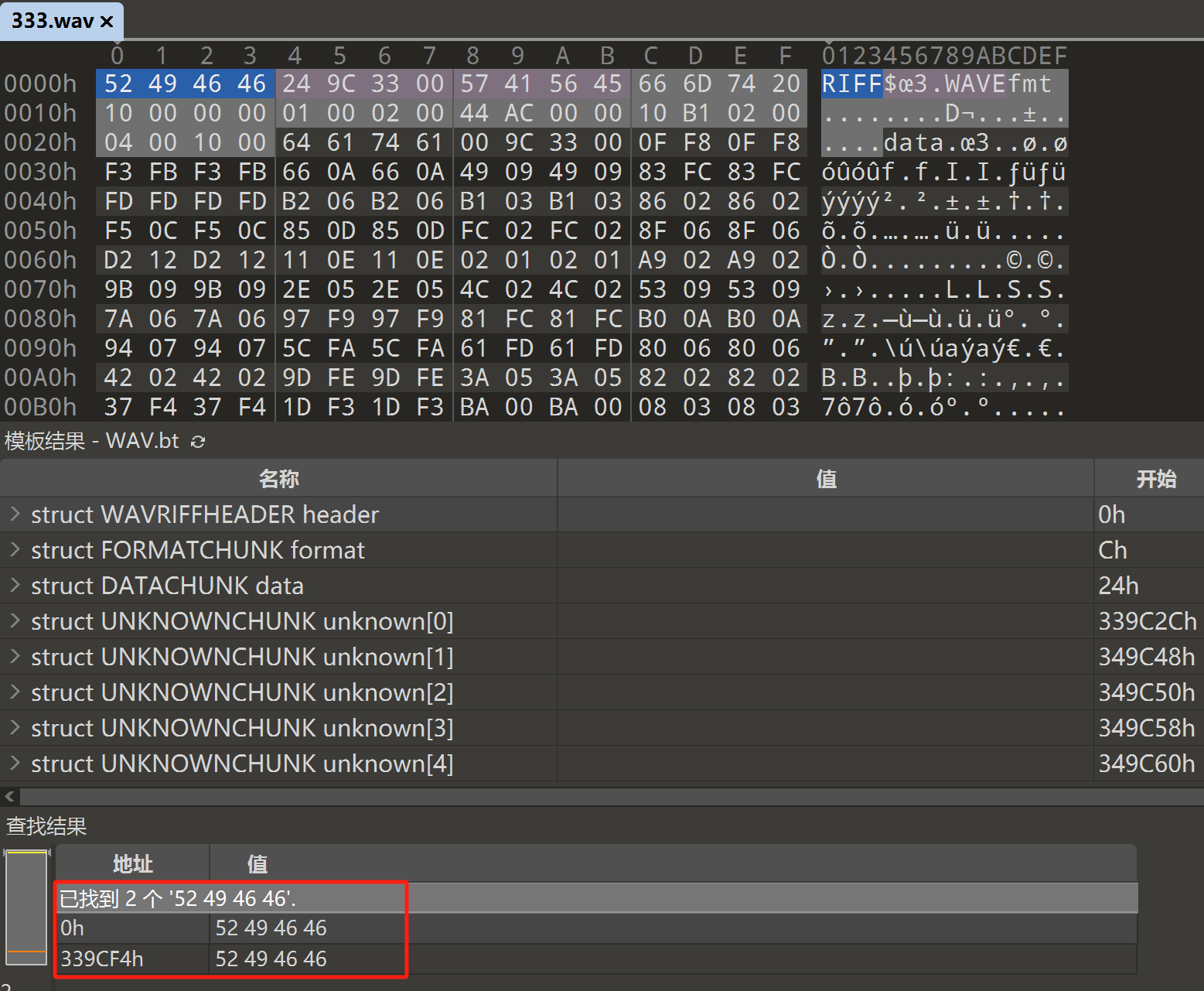
Task: Select the WAVRIFFHEADER header row name
Action: pos(205,514)
